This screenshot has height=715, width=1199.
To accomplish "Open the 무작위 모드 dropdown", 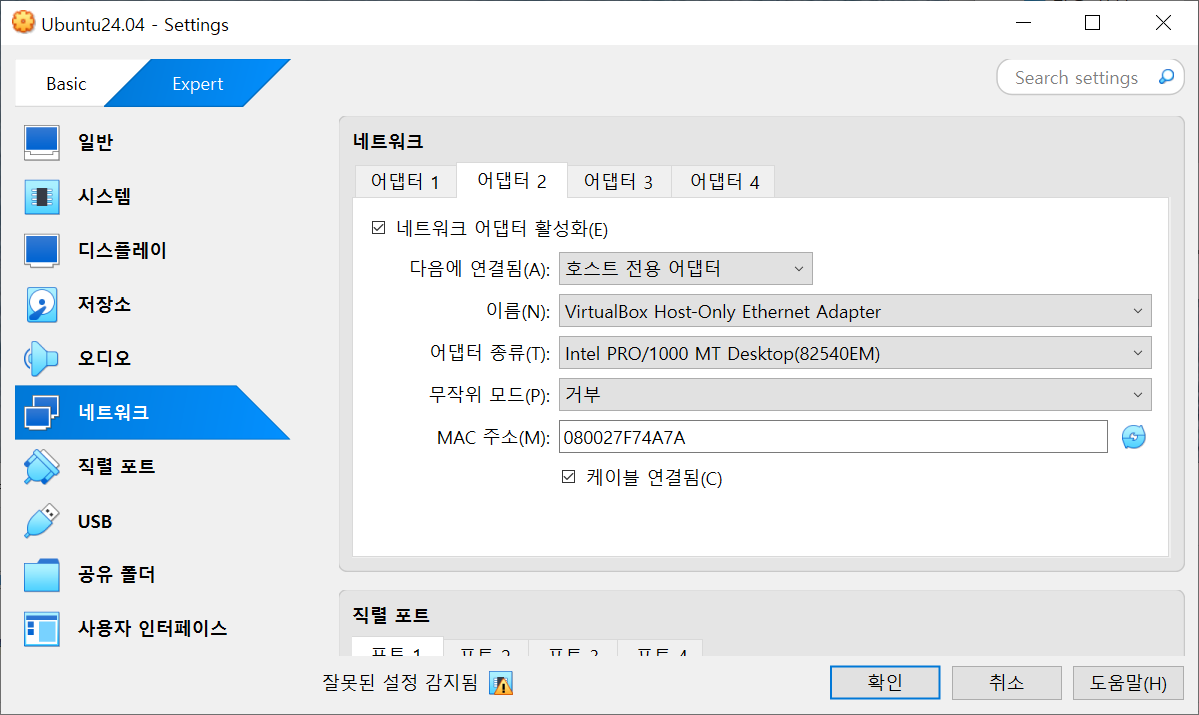I will (855, 395).
